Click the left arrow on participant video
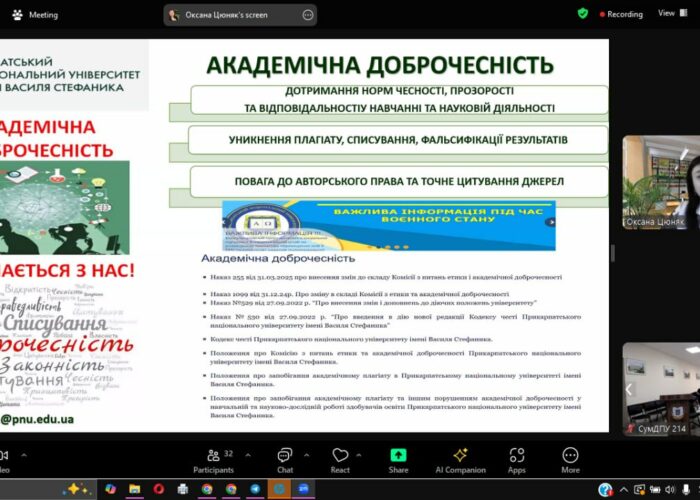This screenshot has height=500, width=700. coord(629,389)
